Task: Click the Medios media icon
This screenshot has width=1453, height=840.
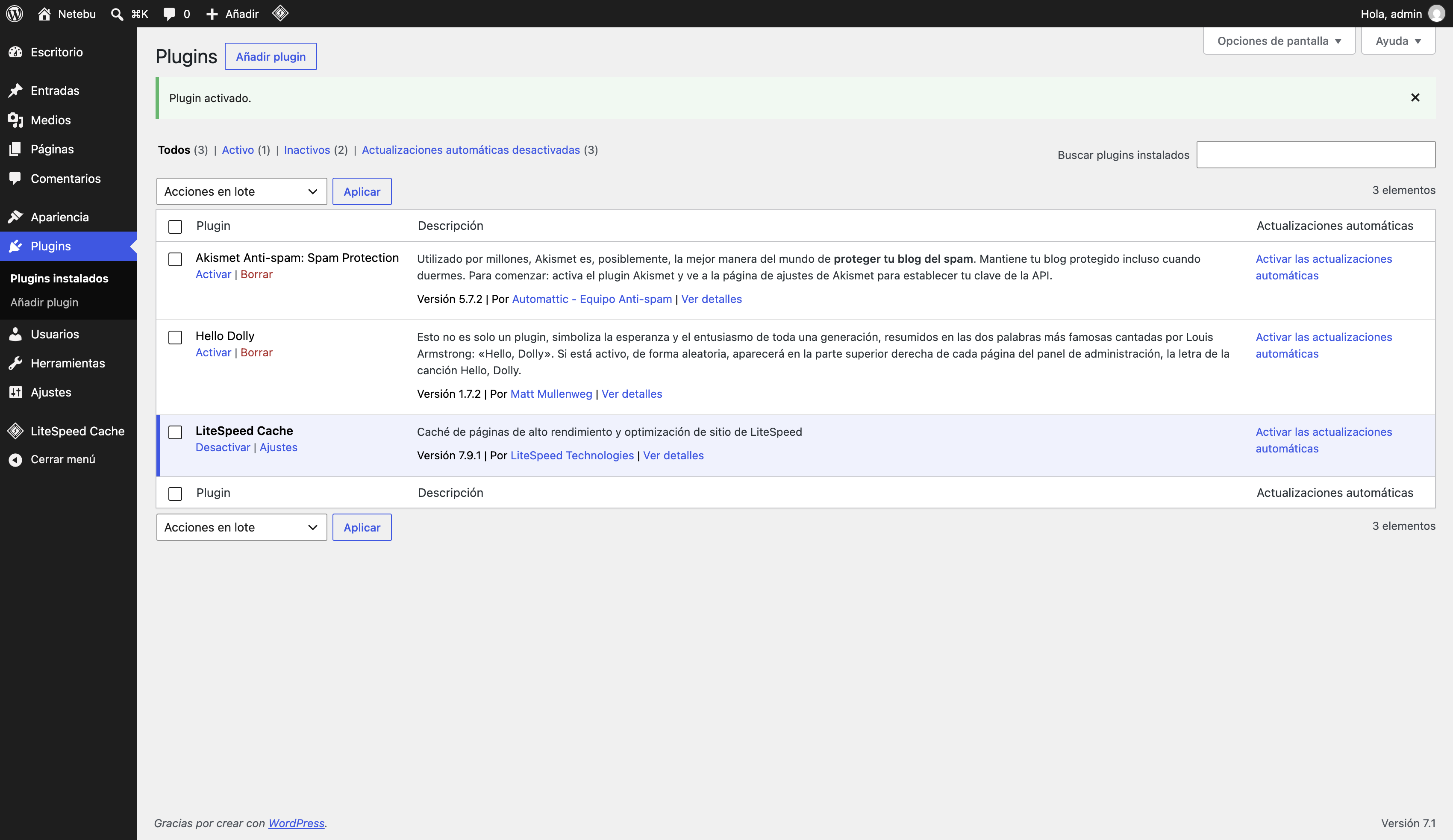Action: tap(15, 120)
